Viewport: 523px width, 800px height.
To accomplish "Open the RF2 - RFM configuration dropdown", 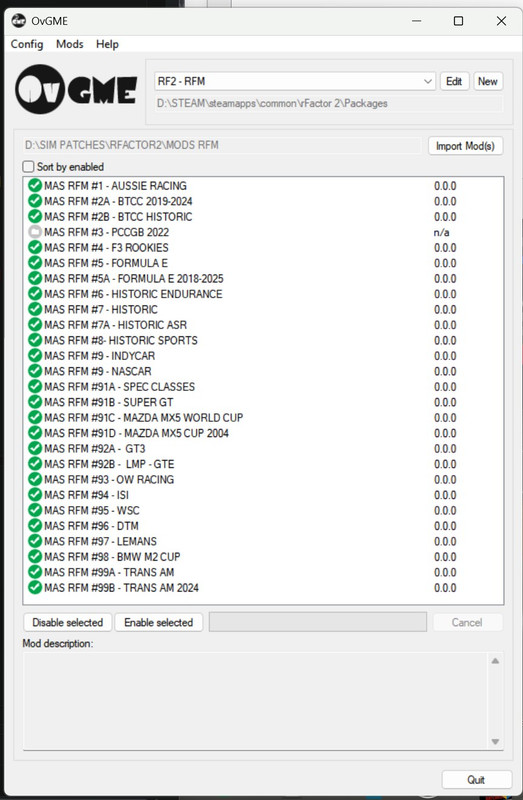I will [x=295, y=81].
